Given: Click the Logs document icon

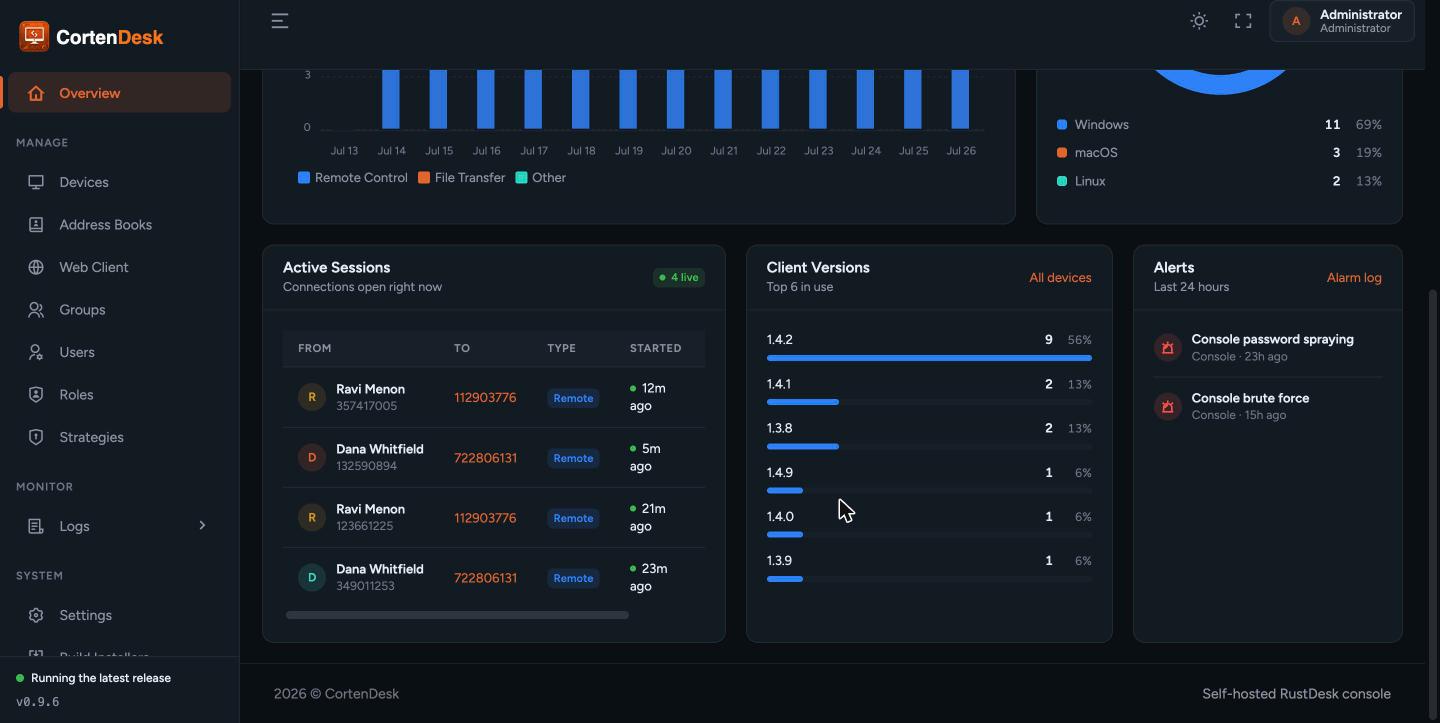Looking at the screenshot, I should (x=36, y=526).
